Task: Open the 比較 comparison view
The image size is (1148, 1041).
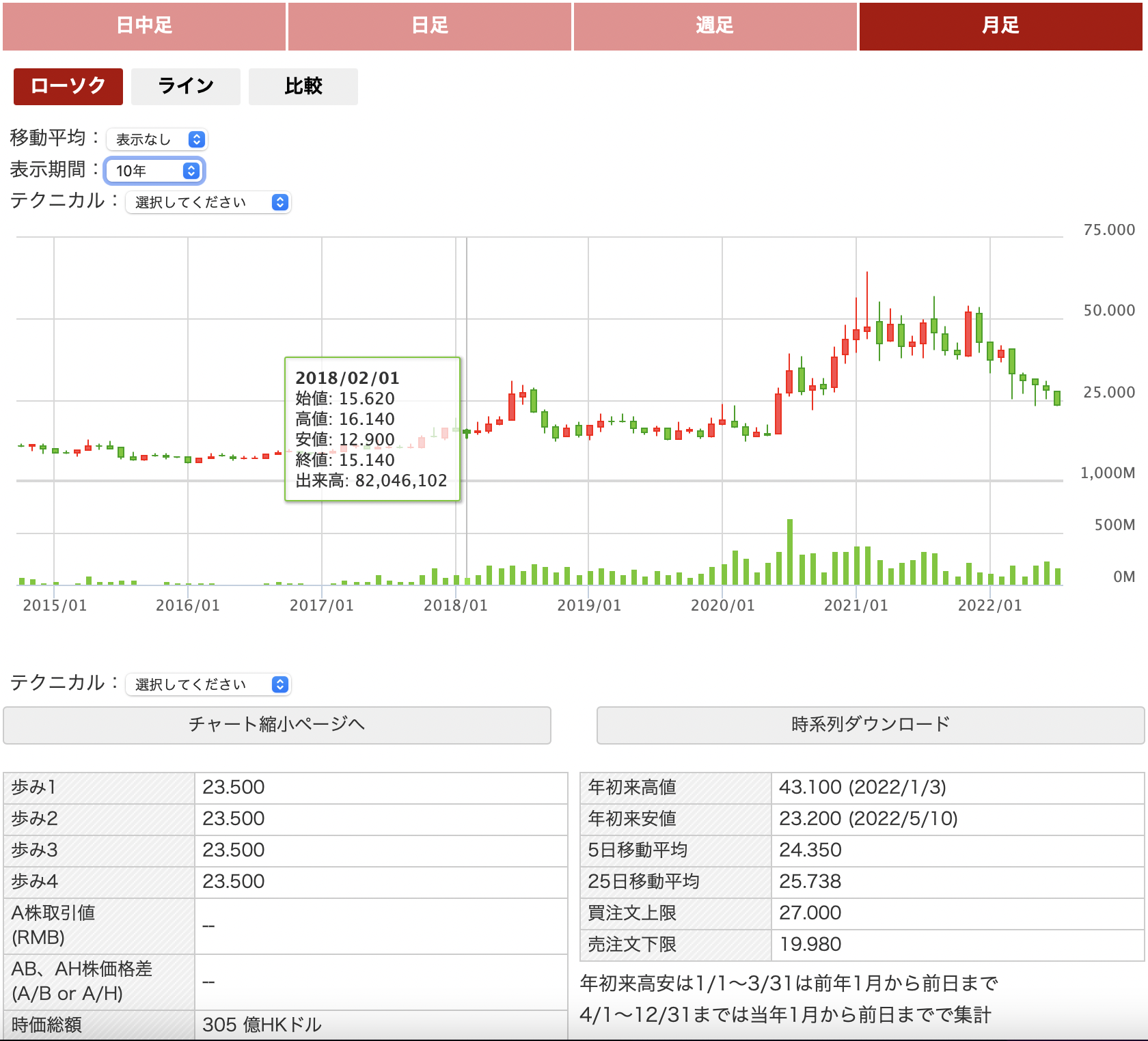Action: (303, 87)
